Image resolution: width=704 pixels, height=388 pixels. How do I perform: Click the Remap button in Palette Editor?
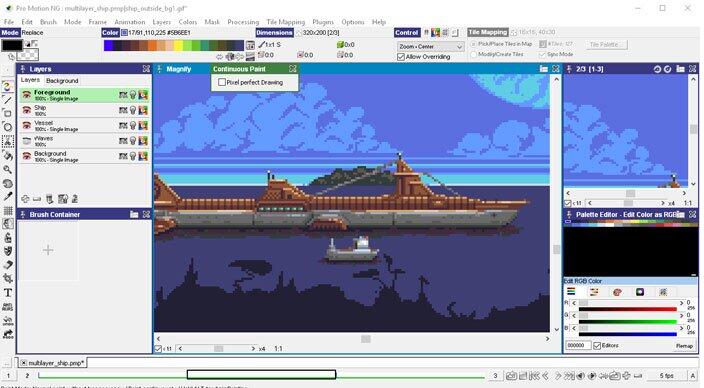(684, 346)
